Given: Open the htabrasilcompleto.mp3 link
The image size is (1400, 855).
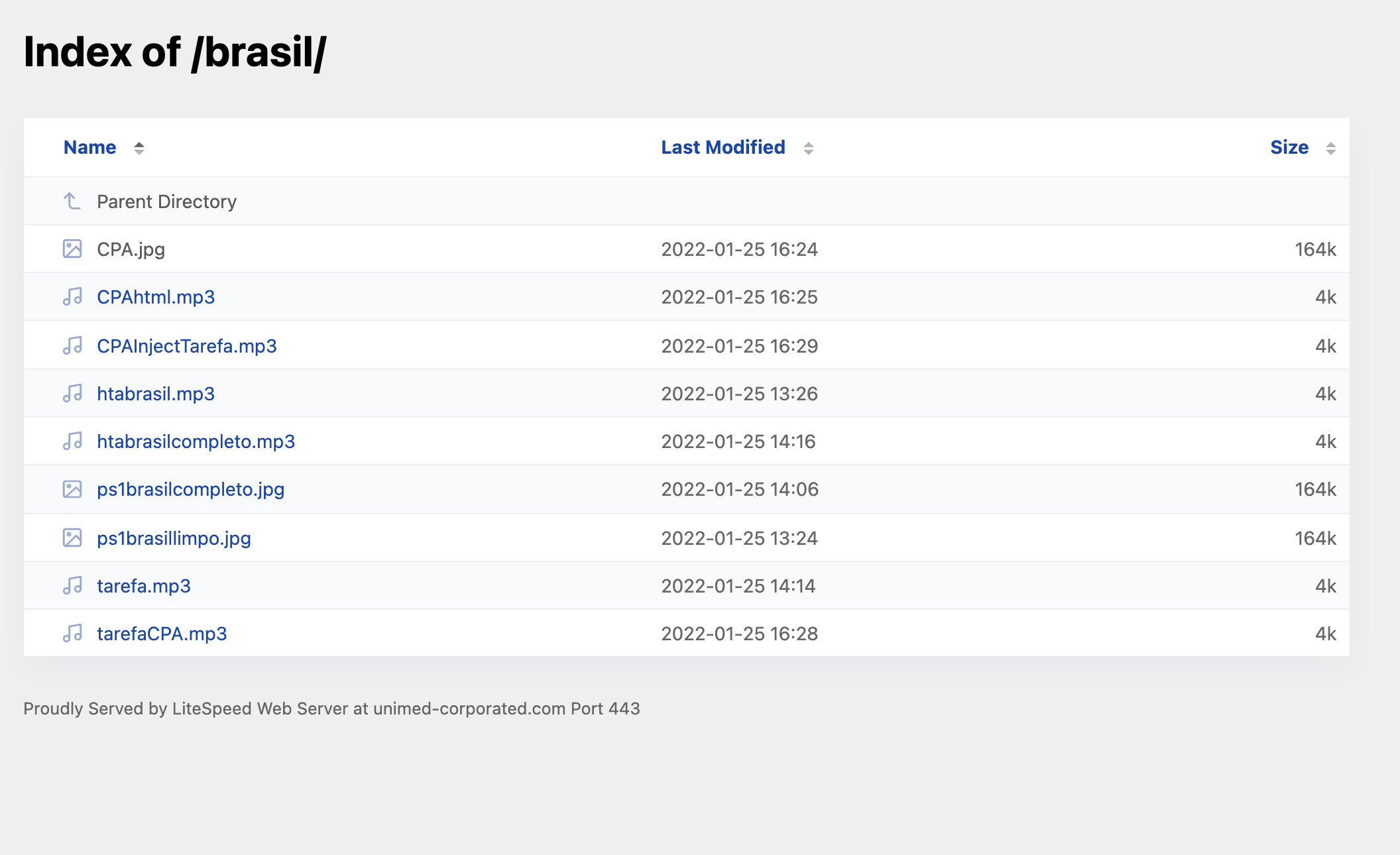Looking at the screenshot, I should tap(196, 441).
